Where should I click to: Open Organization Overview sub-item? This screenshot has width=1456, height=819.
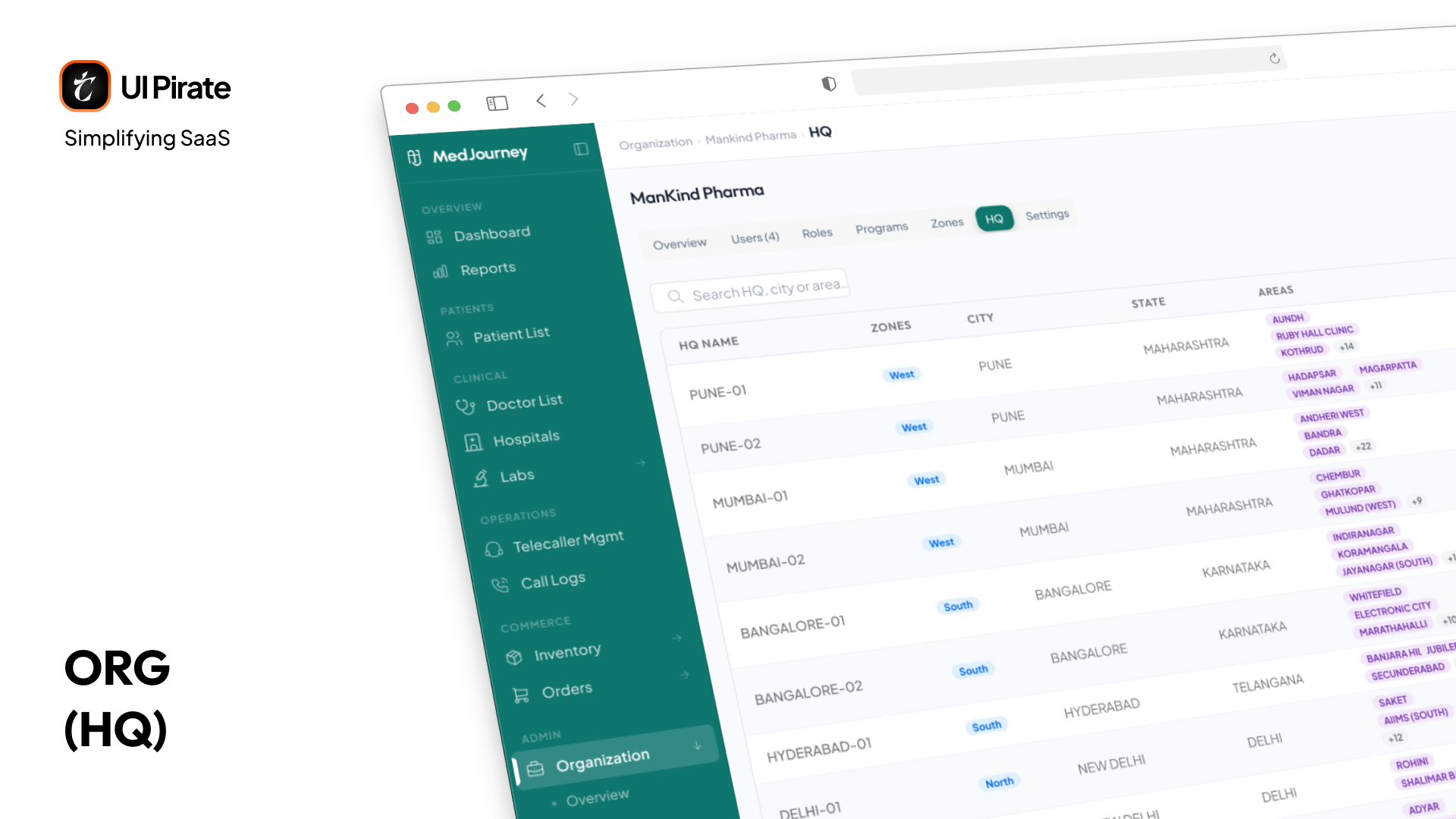(x=598, y=798)
